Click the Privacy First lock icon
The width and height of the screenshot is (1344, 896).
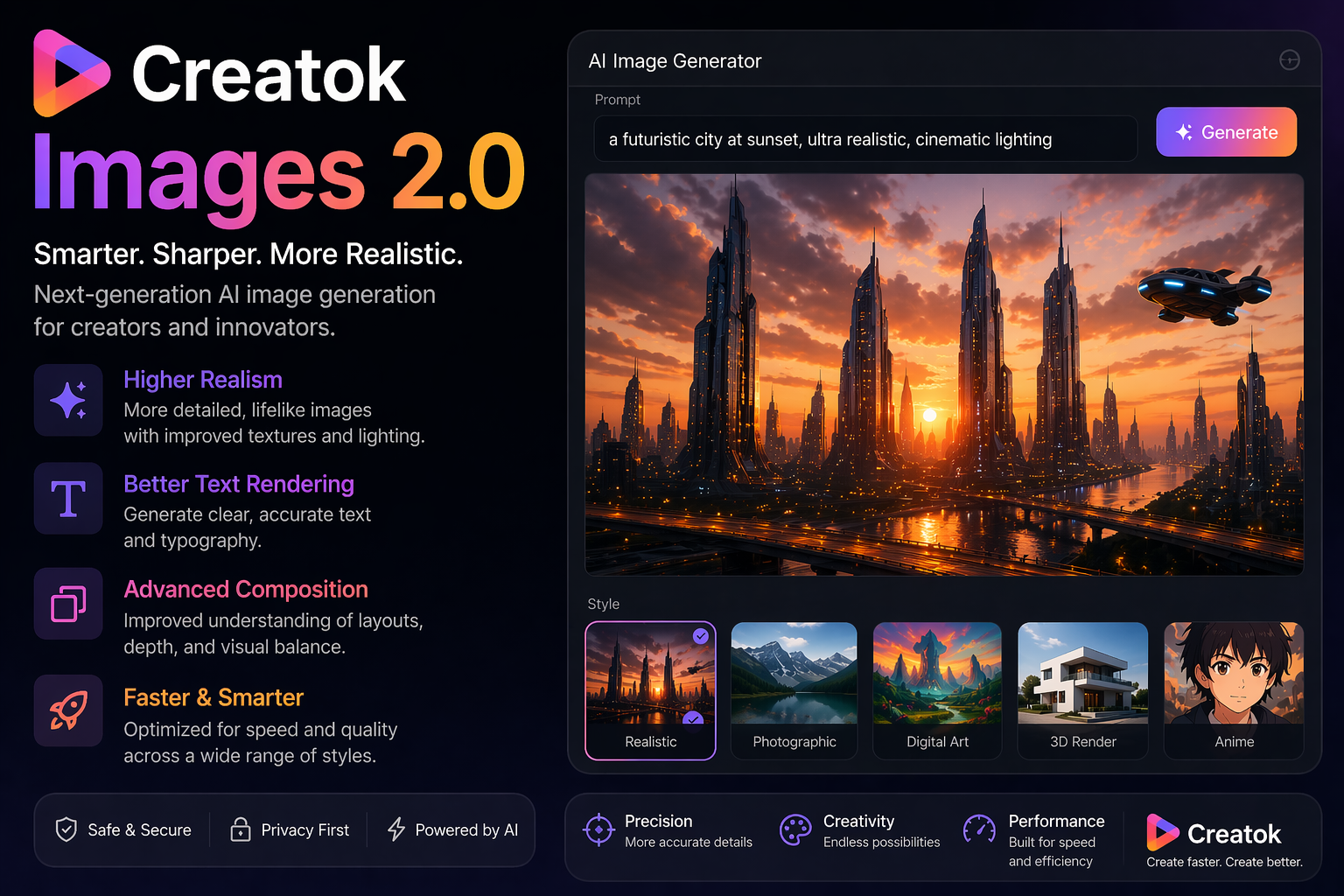tap(240, 829)
